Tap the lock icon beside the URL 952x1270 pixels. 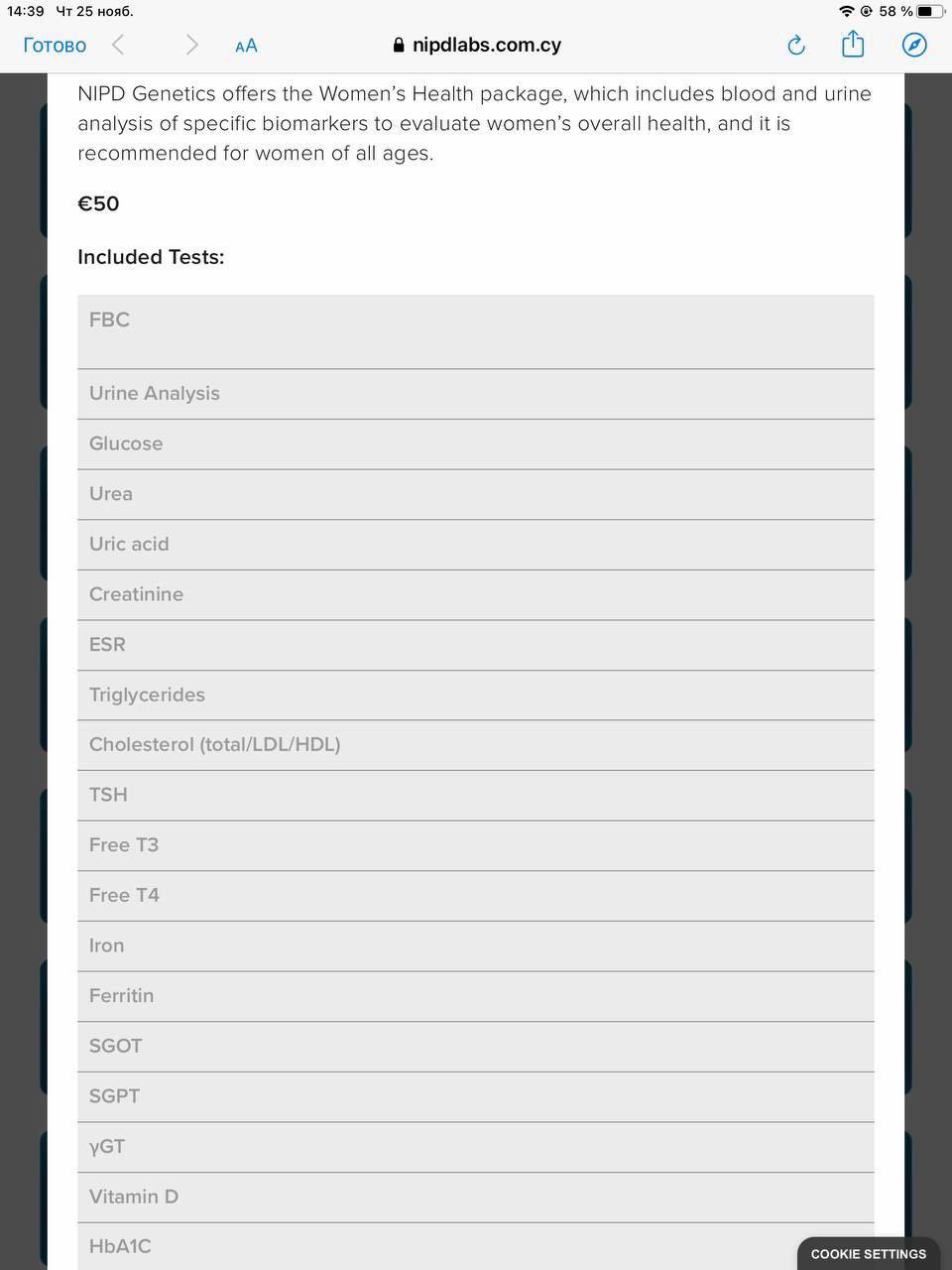400,46
